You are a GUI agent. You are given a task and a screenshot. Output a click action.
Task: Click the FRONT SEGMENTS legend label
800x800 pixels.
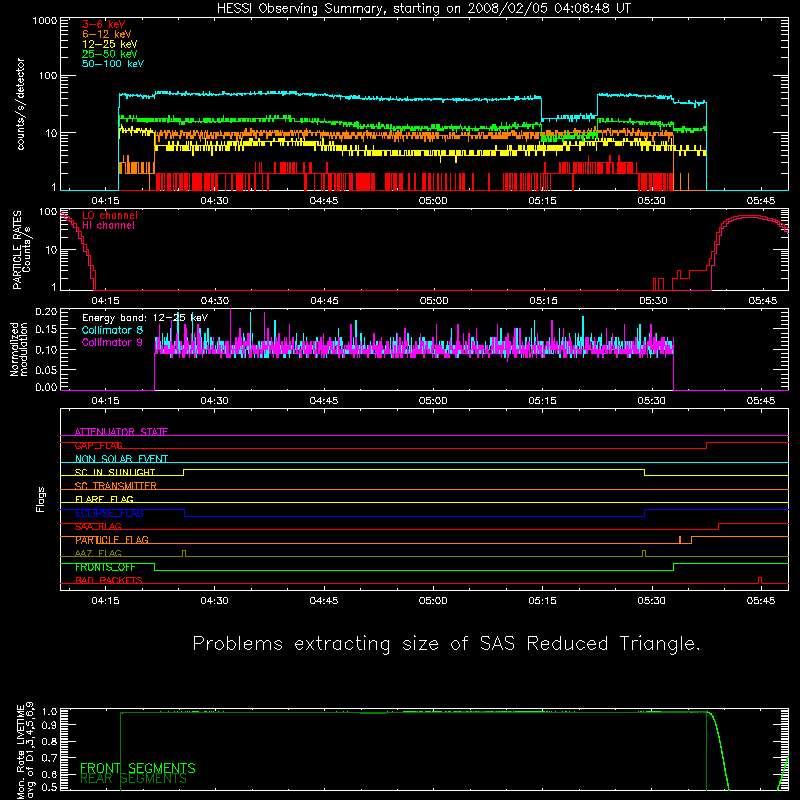click(x=138, y=768)
